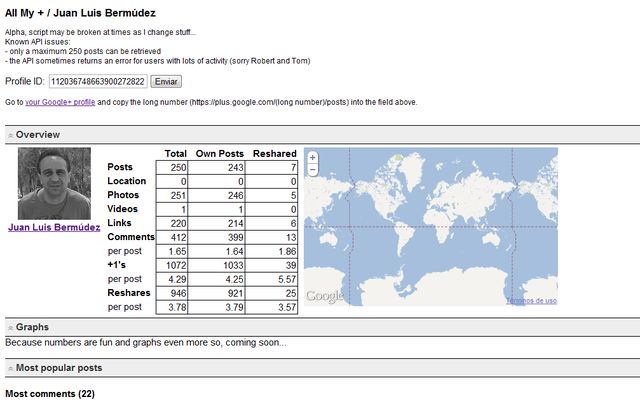Click the per post value 4.29

[x=177, y=280]
